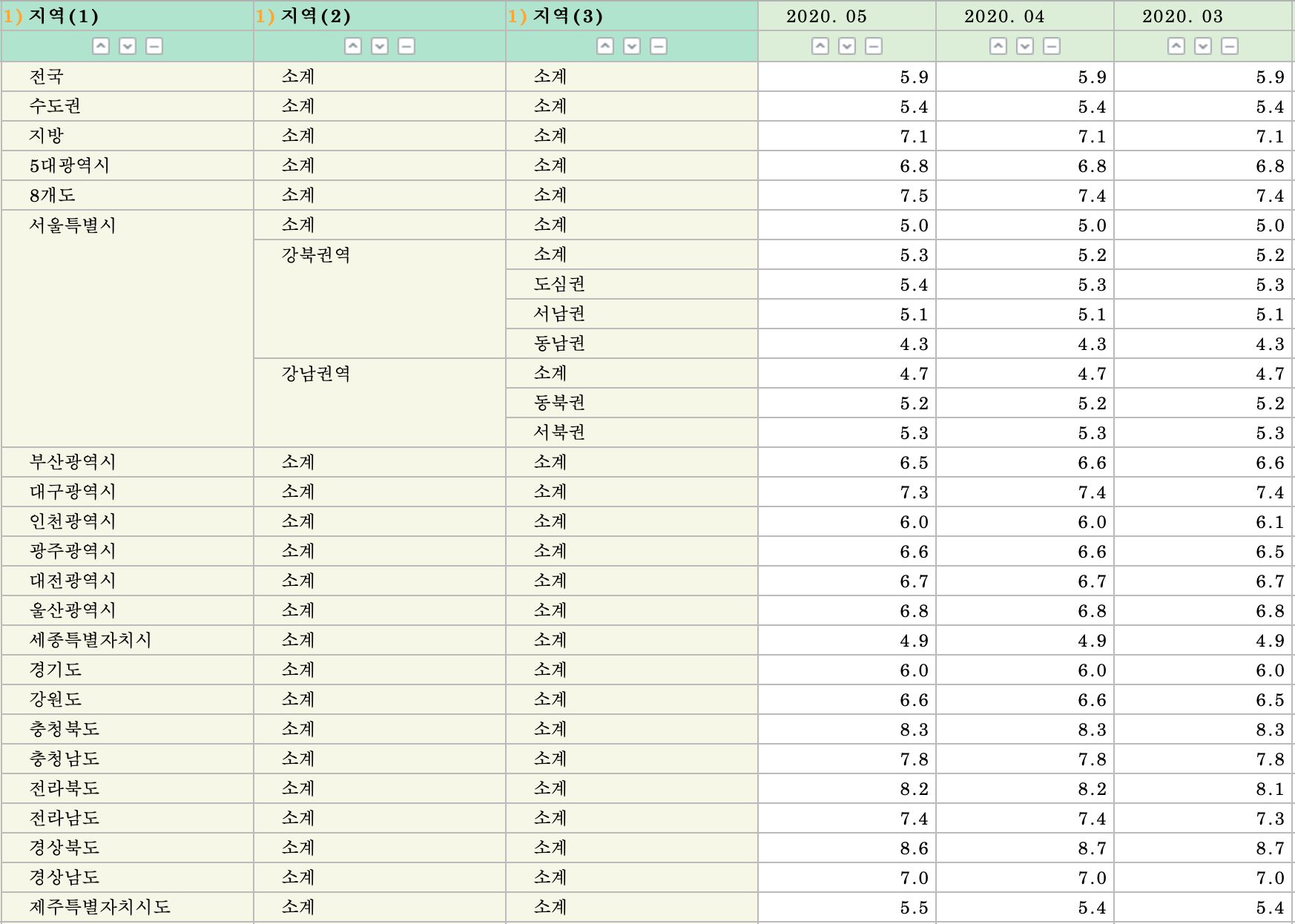
Task: Select the 전라남도 row label
Action: 65,818
